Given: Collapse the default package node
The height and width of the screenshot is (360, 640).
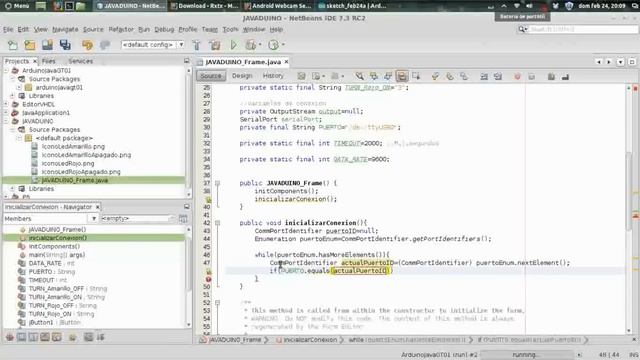Looking at the screenshot, I should tap(19, 138).
